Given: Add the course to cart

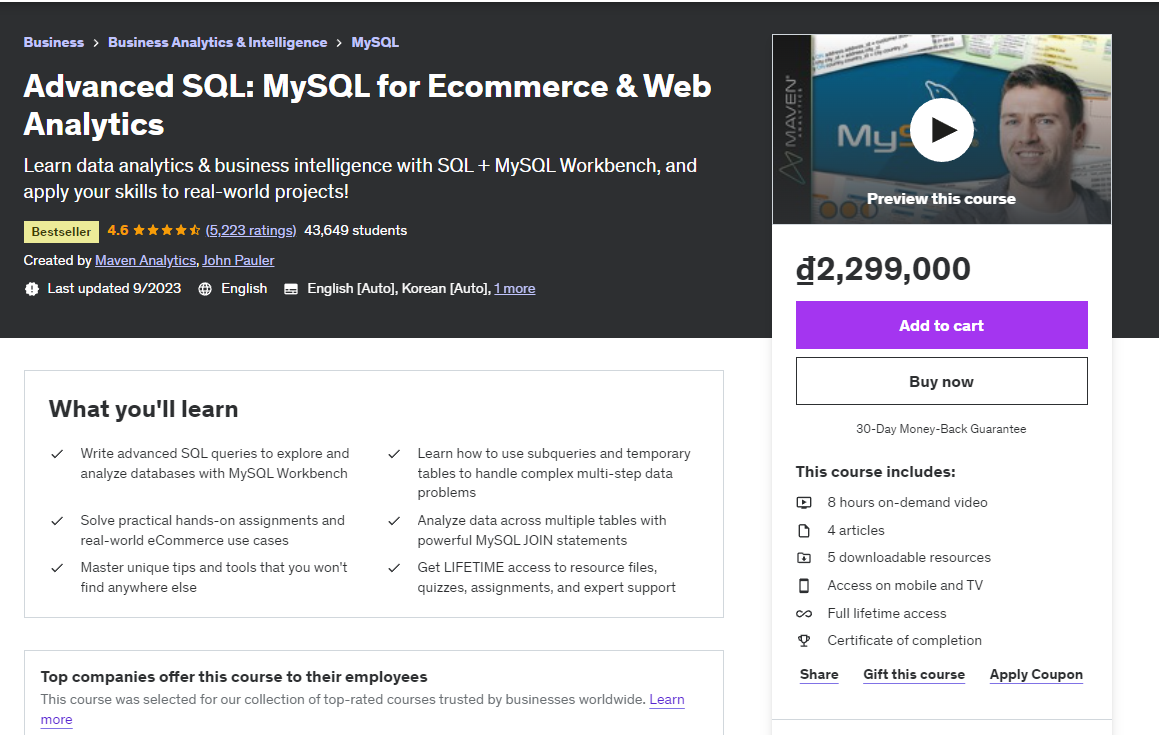Looking at the screenshot, I should [x=941, y=325].
